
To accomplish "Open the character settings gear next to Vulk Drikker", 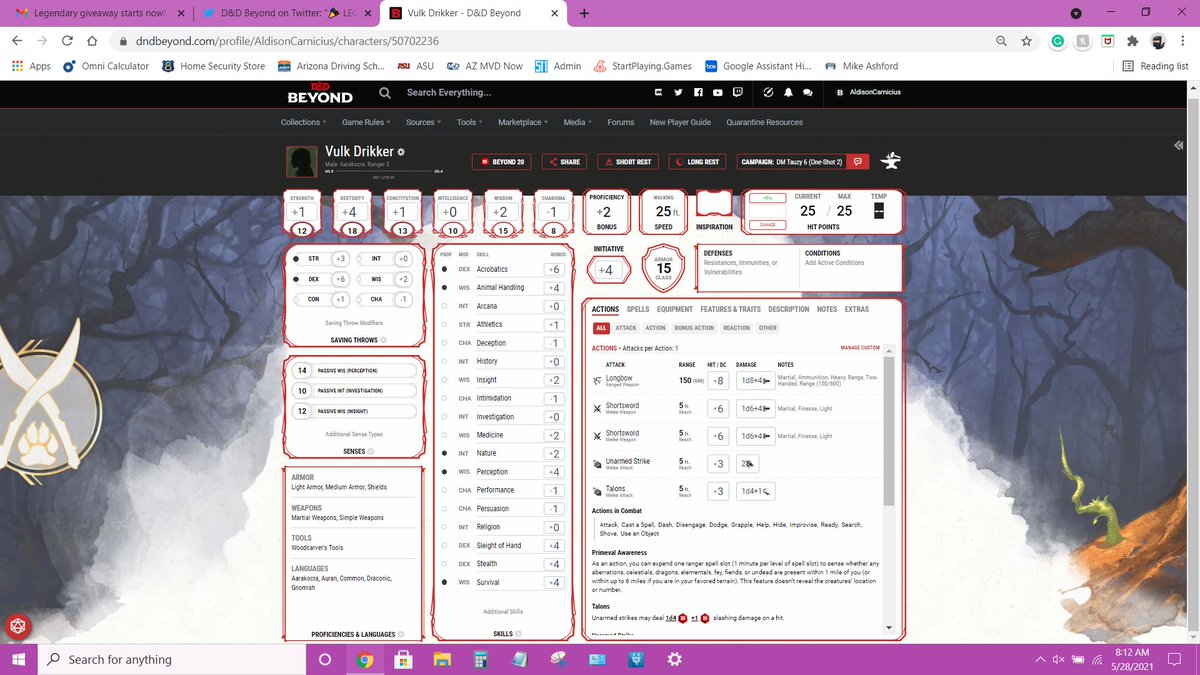I will [401, 152].
